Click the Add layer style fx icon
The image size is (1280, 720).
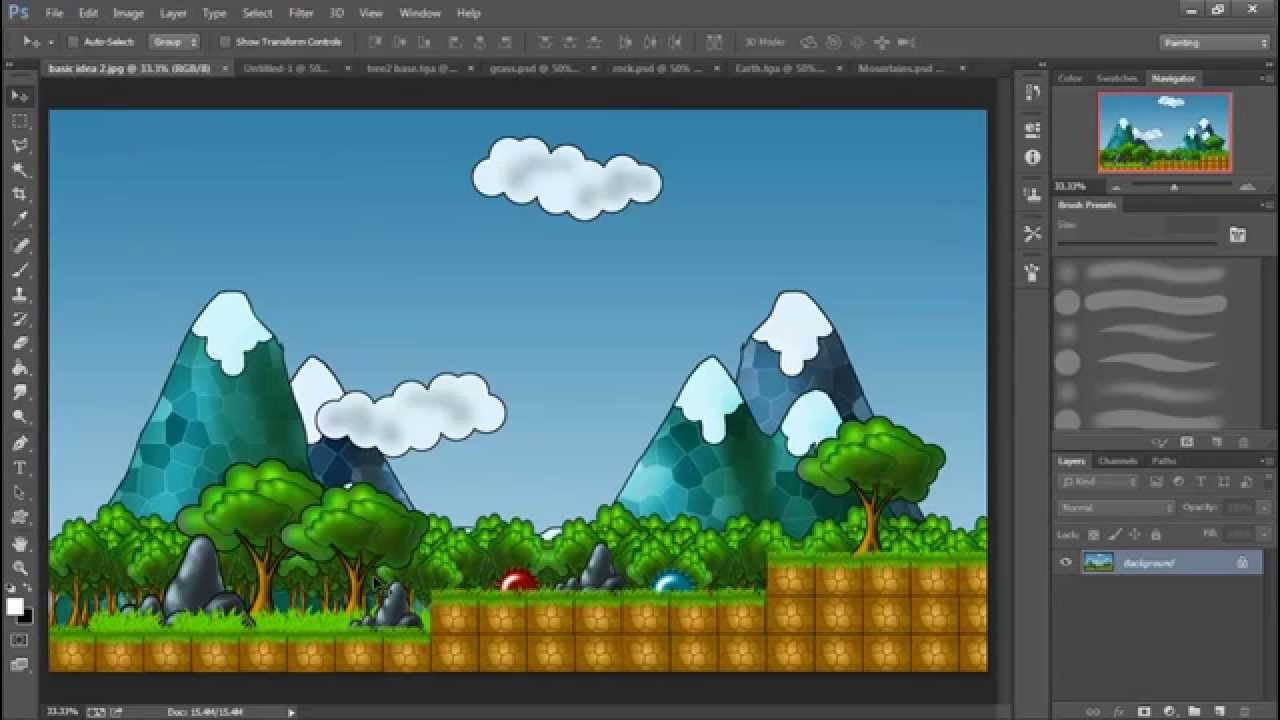tap(1120, 711)
